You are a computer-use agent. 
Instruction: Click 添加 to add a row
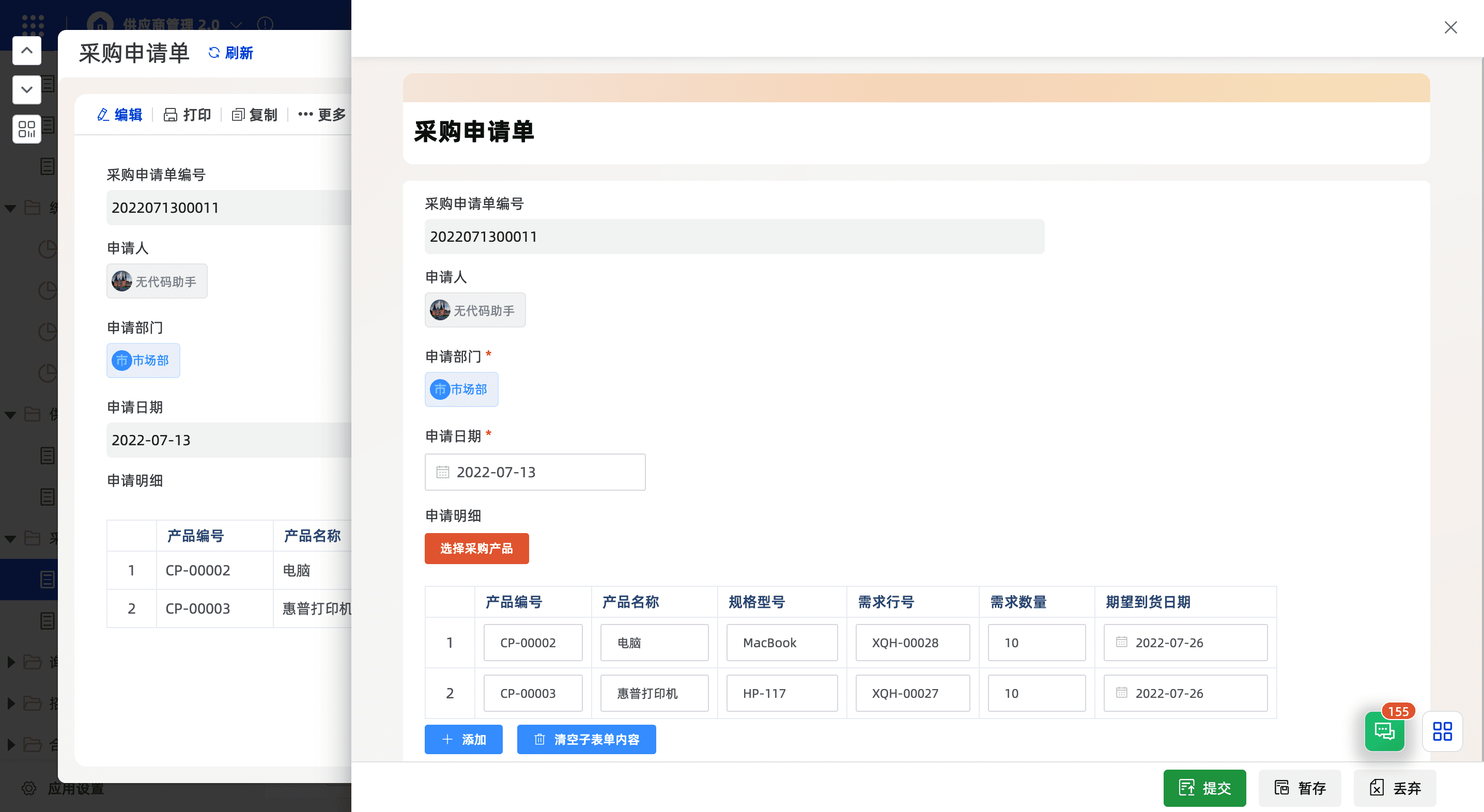(x=463, y=739)
